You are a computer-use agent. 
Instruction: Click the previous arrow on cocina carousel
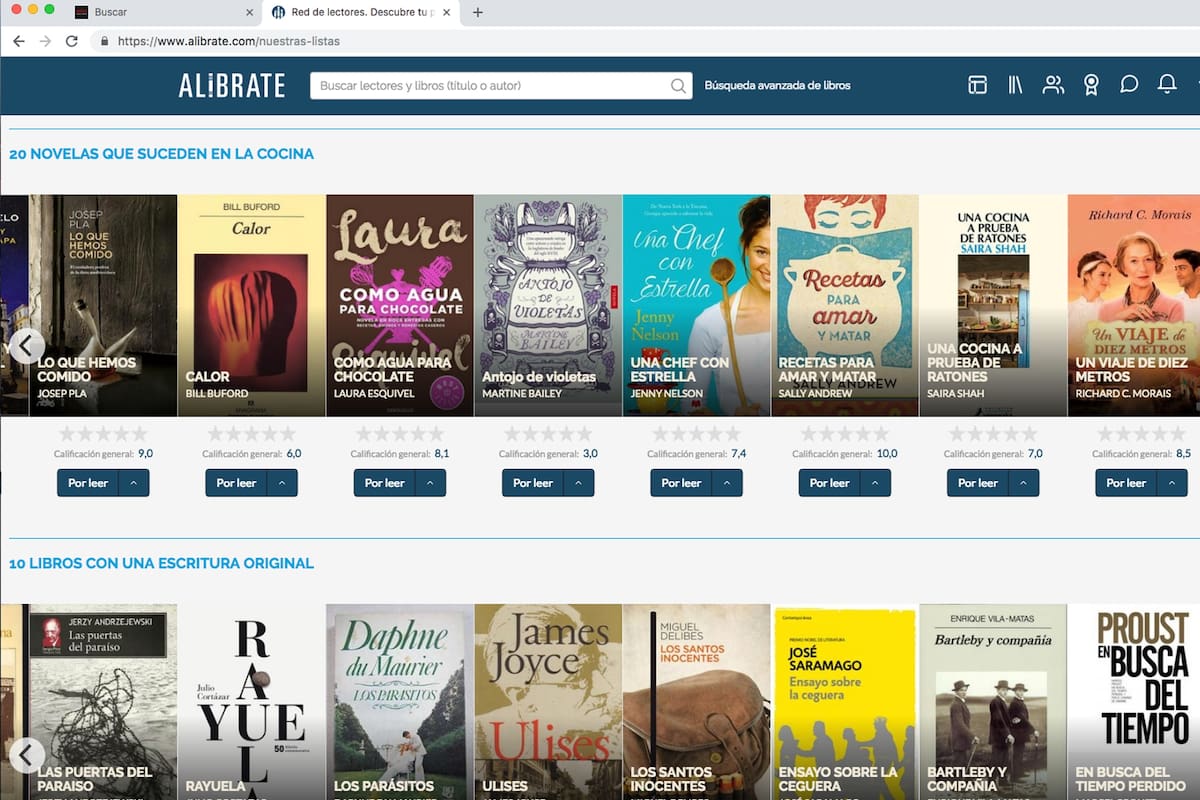(25, 346)
